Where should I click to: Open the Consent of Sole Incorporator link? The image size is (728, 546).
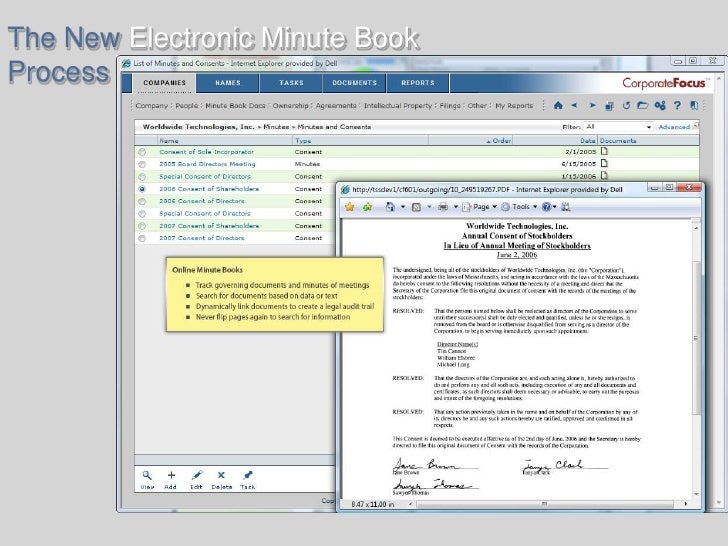point(207,152)
